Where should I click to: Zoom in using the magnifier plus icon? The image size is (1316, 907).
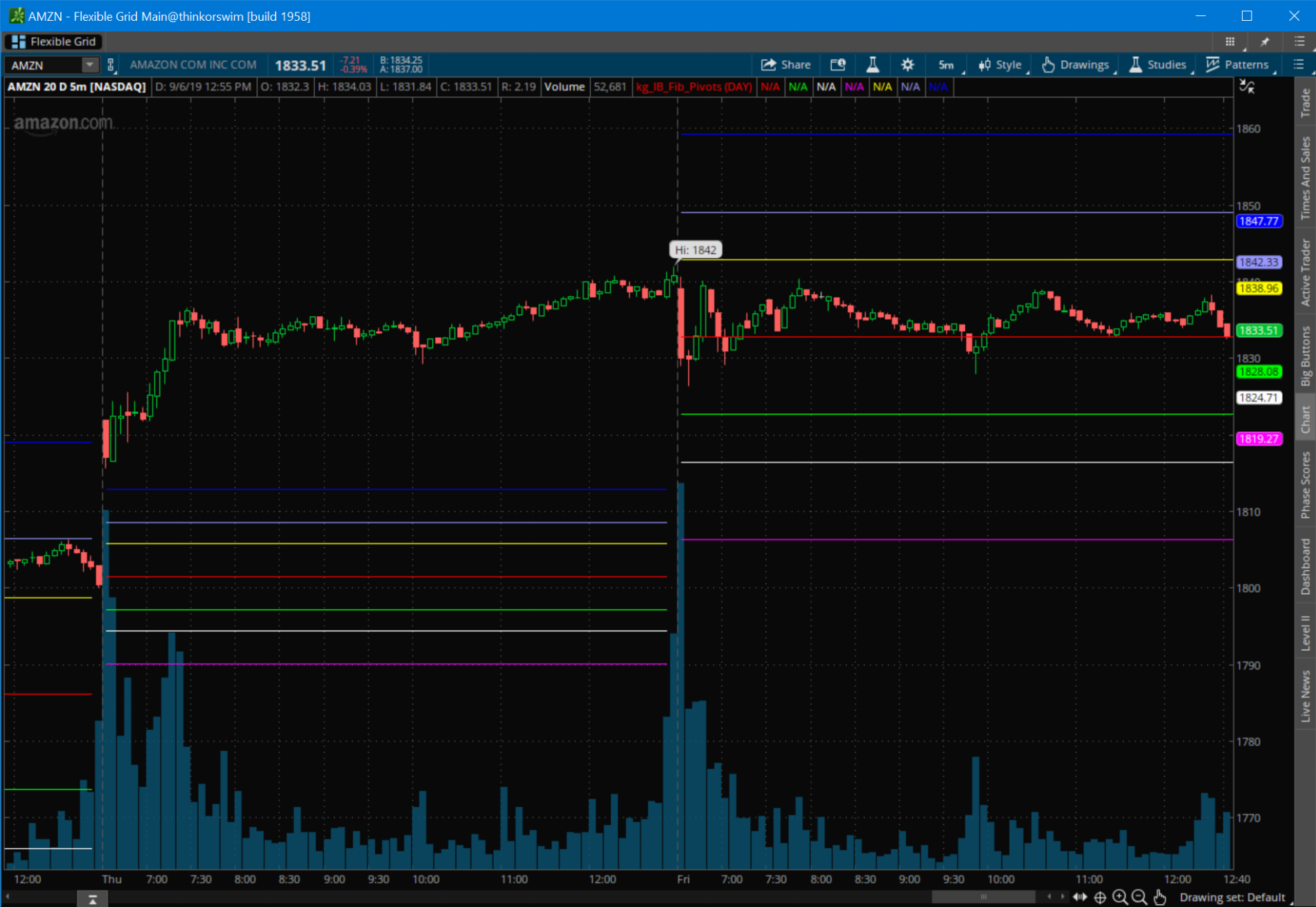pyautogui.click(x=1119, y=897)
